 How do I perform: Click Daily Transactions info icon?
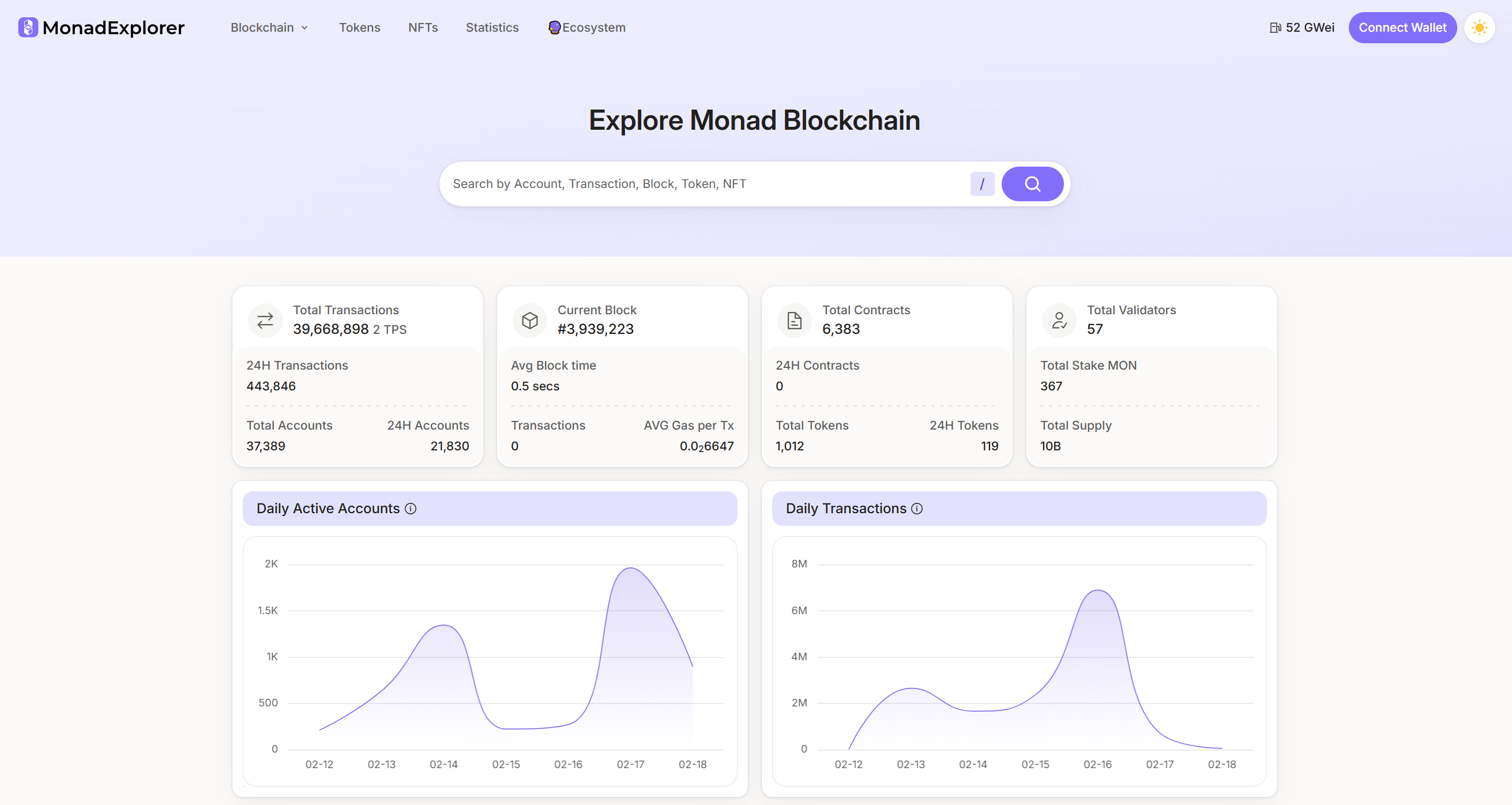coord(917,509)
